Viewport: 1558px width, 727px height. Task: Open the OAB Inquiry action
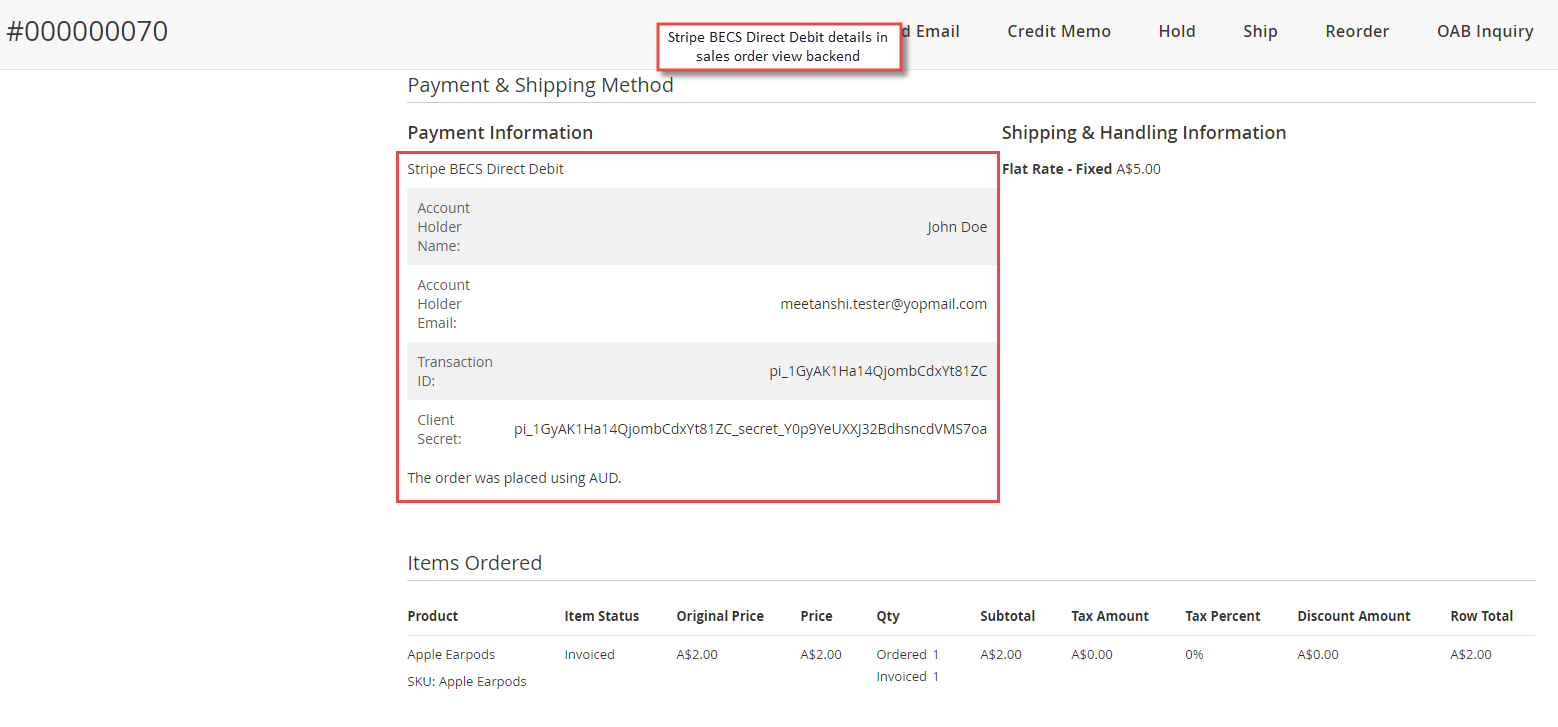coord(1484,31)
